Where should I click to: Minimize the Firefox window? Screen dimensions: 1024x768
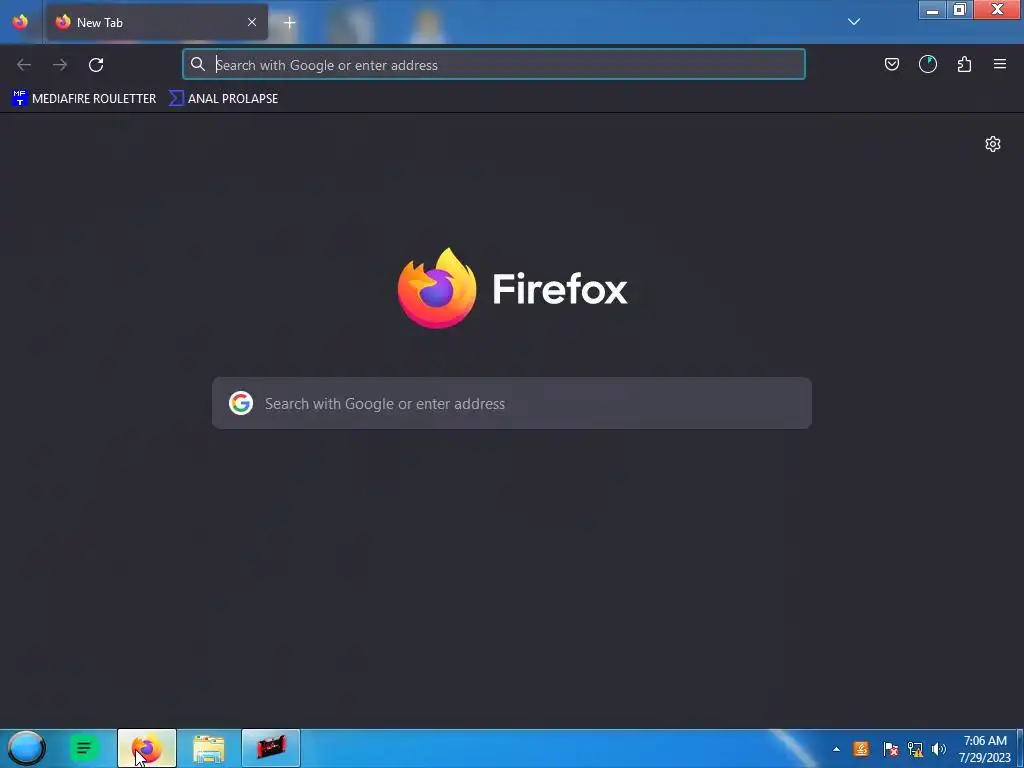tap(933, 10)
